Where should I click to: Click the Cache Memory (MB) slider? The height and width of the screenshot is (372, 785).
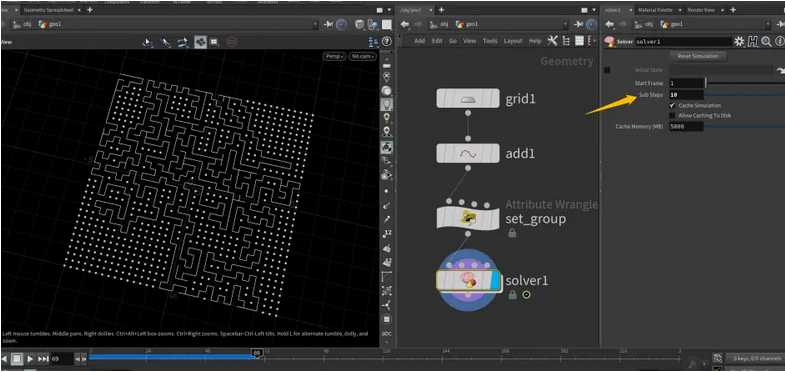point(745,127)
